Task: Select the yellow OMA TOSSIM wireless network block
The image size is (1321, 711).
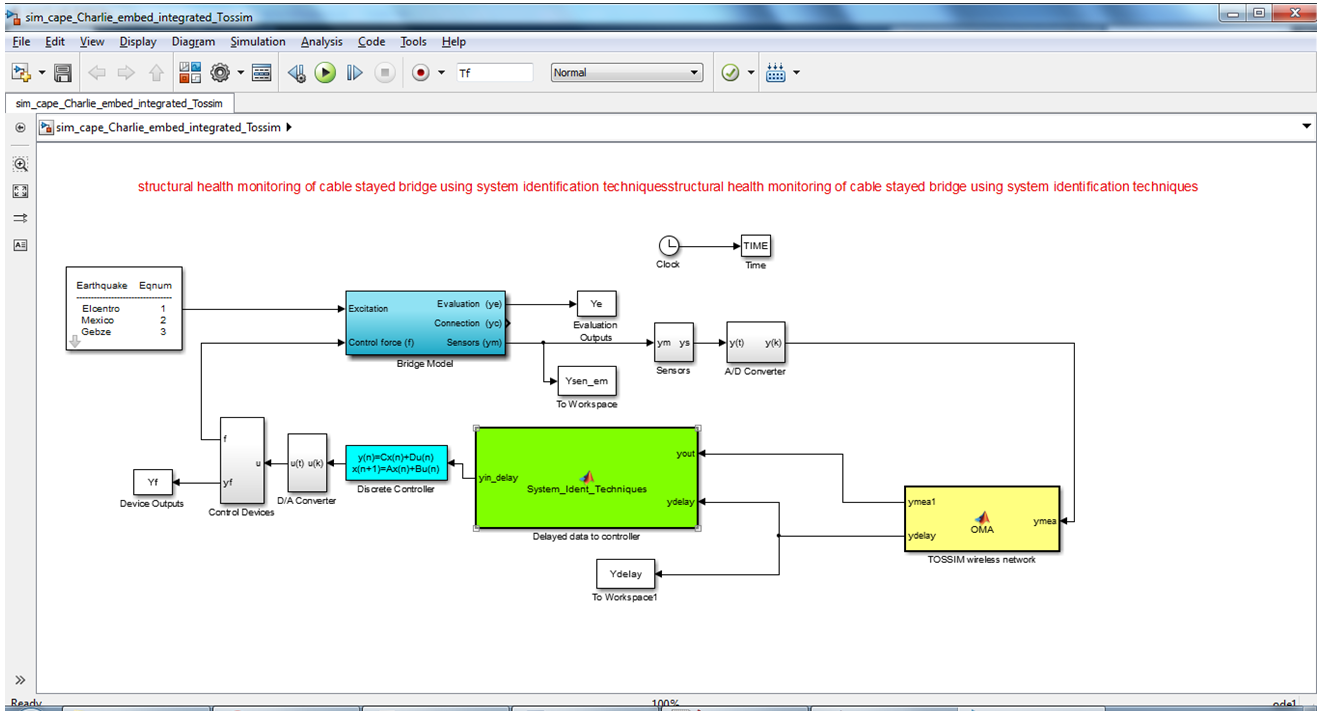Action: click(982, 519)
